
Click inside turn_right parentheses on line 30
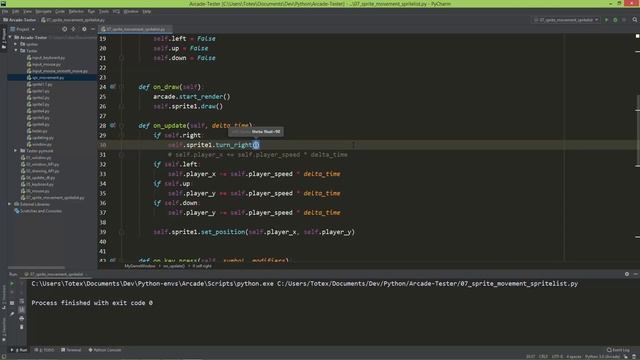click(256, 145)
